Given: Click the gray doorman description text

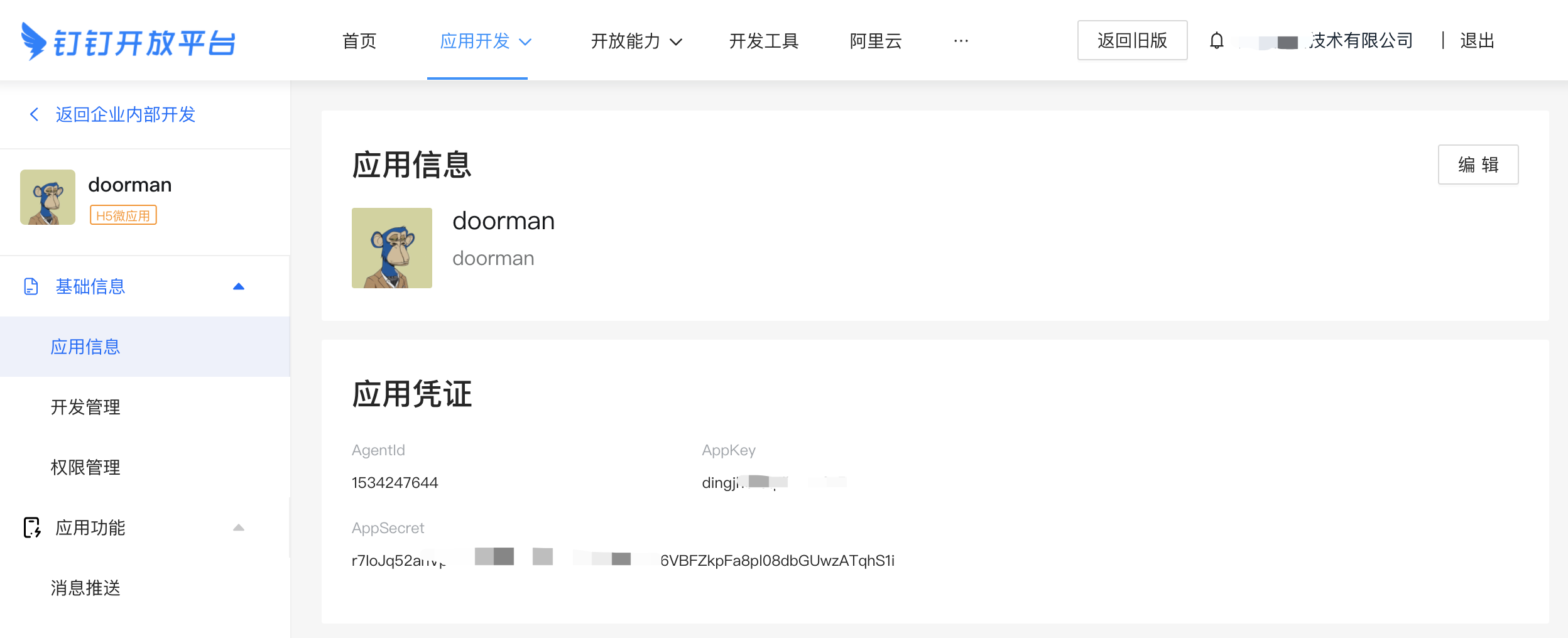Looking at the screenshot, I should click(493, 258).
